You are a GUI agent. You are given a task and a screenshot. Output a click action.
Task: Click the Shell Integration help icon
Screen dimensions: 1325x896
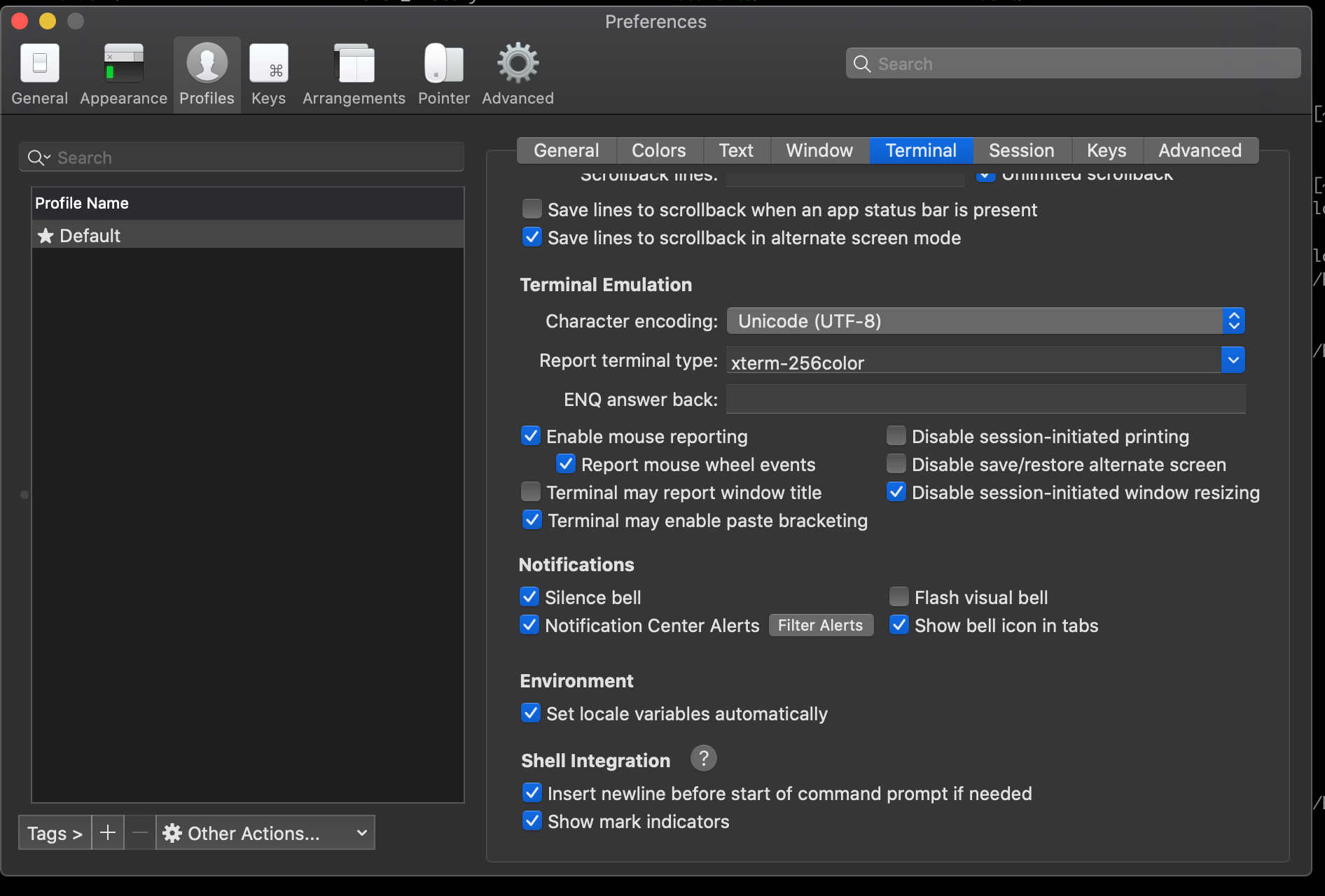[x=703, y=758]
